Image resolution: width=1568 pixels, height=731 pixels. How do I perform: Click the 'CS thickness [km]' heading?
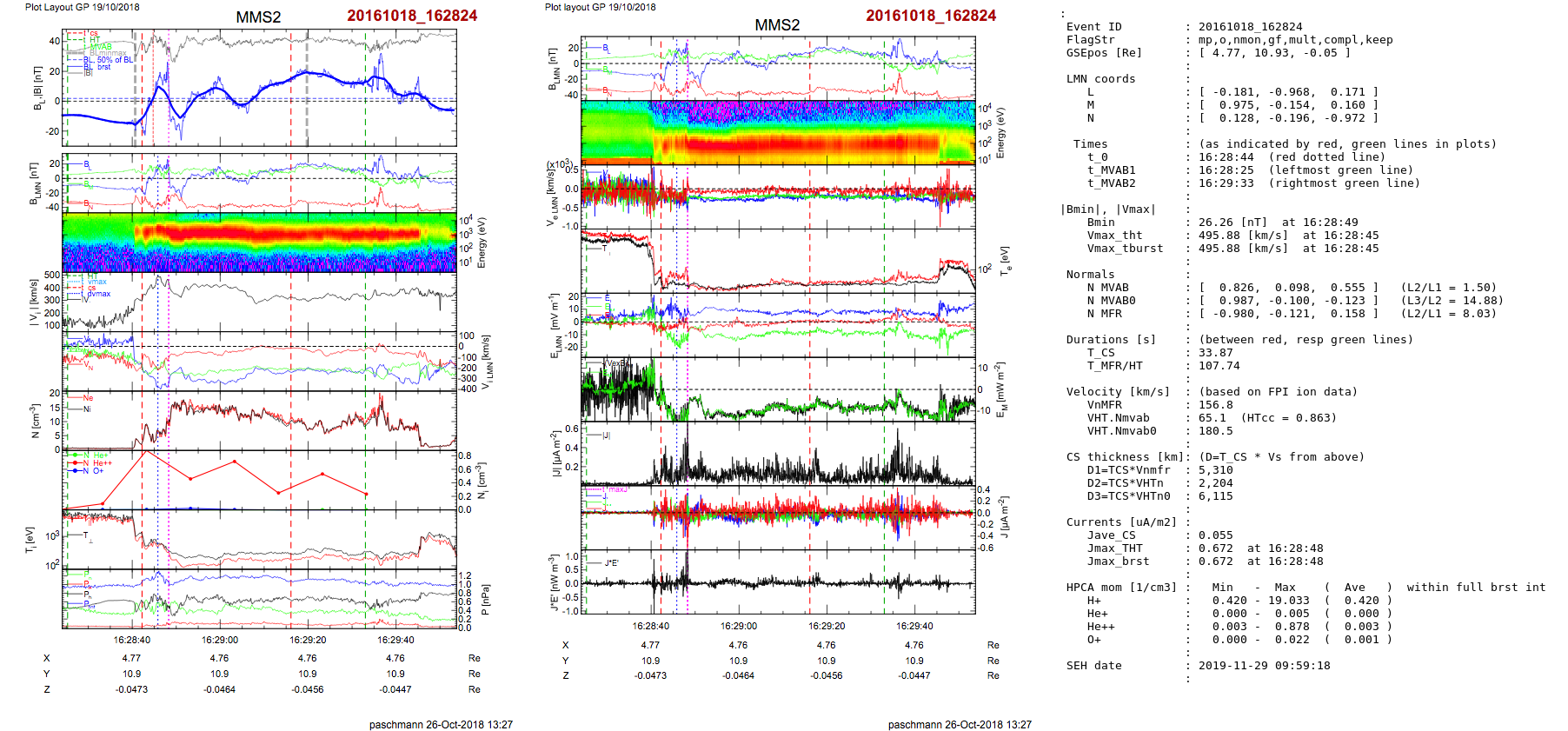coord(1125,457)
